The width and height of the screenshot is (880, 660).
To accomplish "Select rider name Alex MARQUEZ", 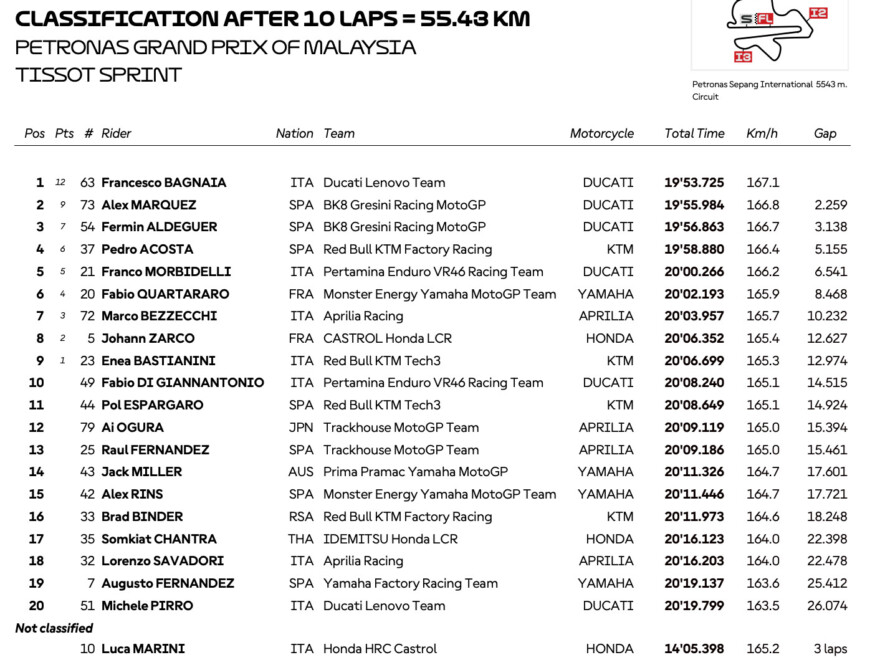I will pos(149,205).
